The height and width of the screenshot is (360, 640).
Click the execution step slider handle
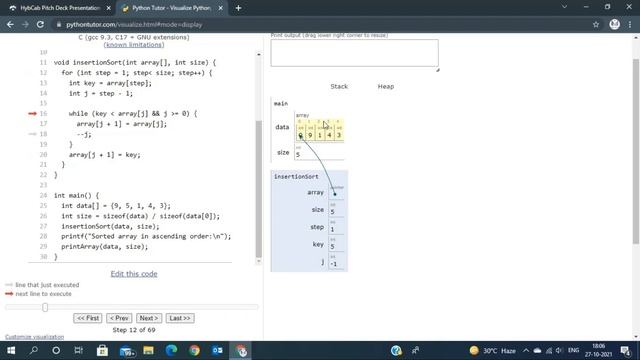coord(45,307)
